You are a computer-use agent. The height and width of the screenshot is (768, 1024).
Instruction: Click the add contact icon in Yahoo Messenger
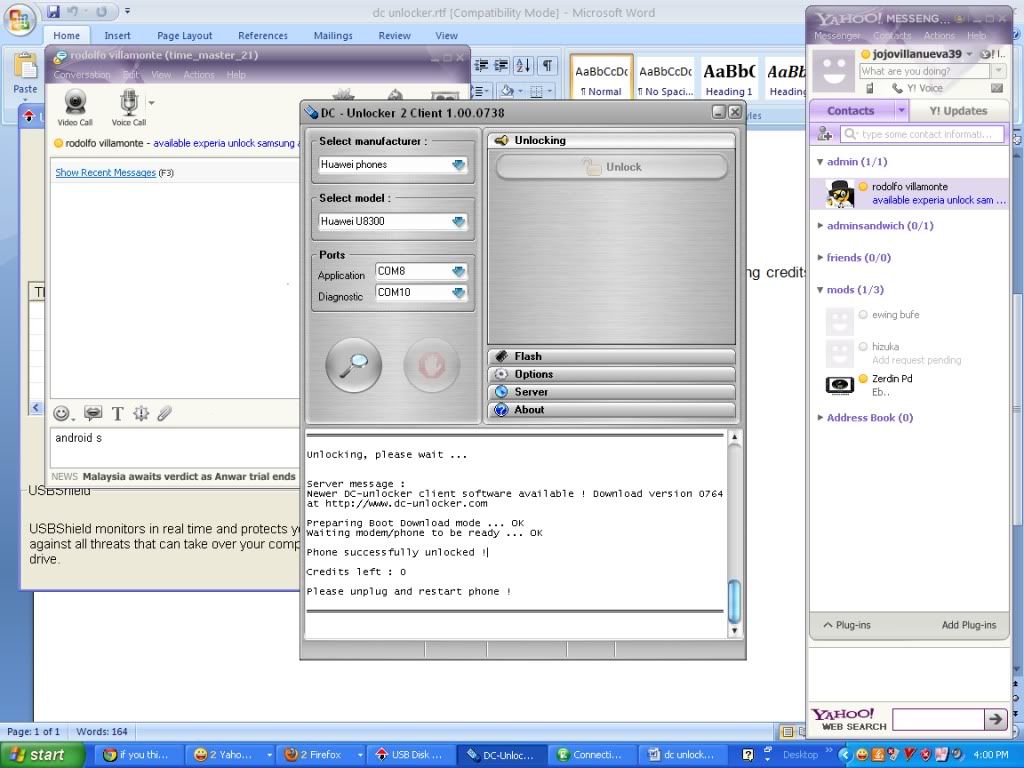coord(825,134)
